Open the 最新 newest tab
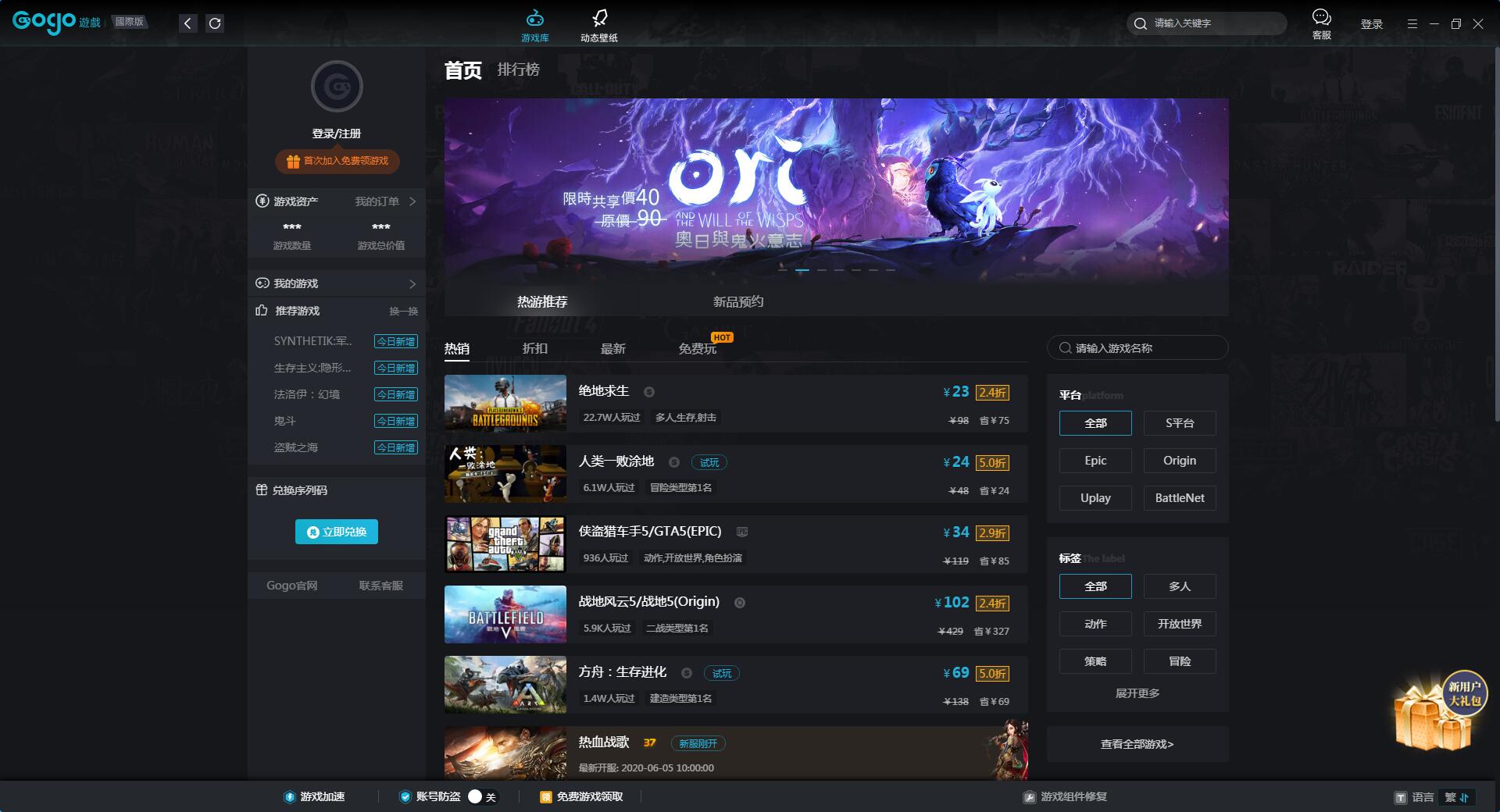The height and width of the screenshot is (812, 1500). pos(613,348)
